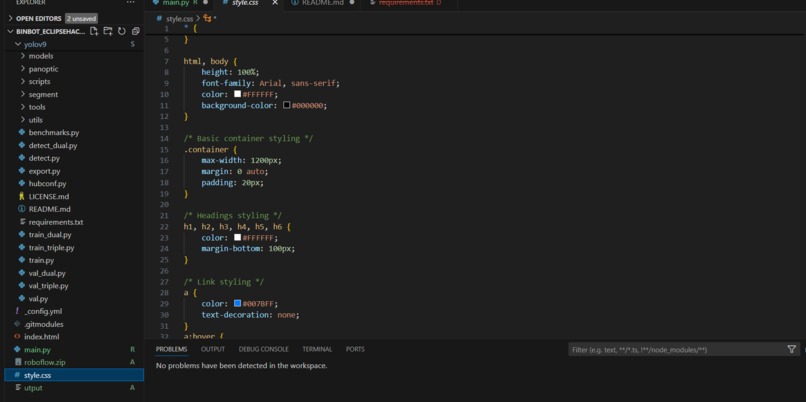Click the license icon beside LICENSE.md
Screen dimensions: 806x402
22,196
